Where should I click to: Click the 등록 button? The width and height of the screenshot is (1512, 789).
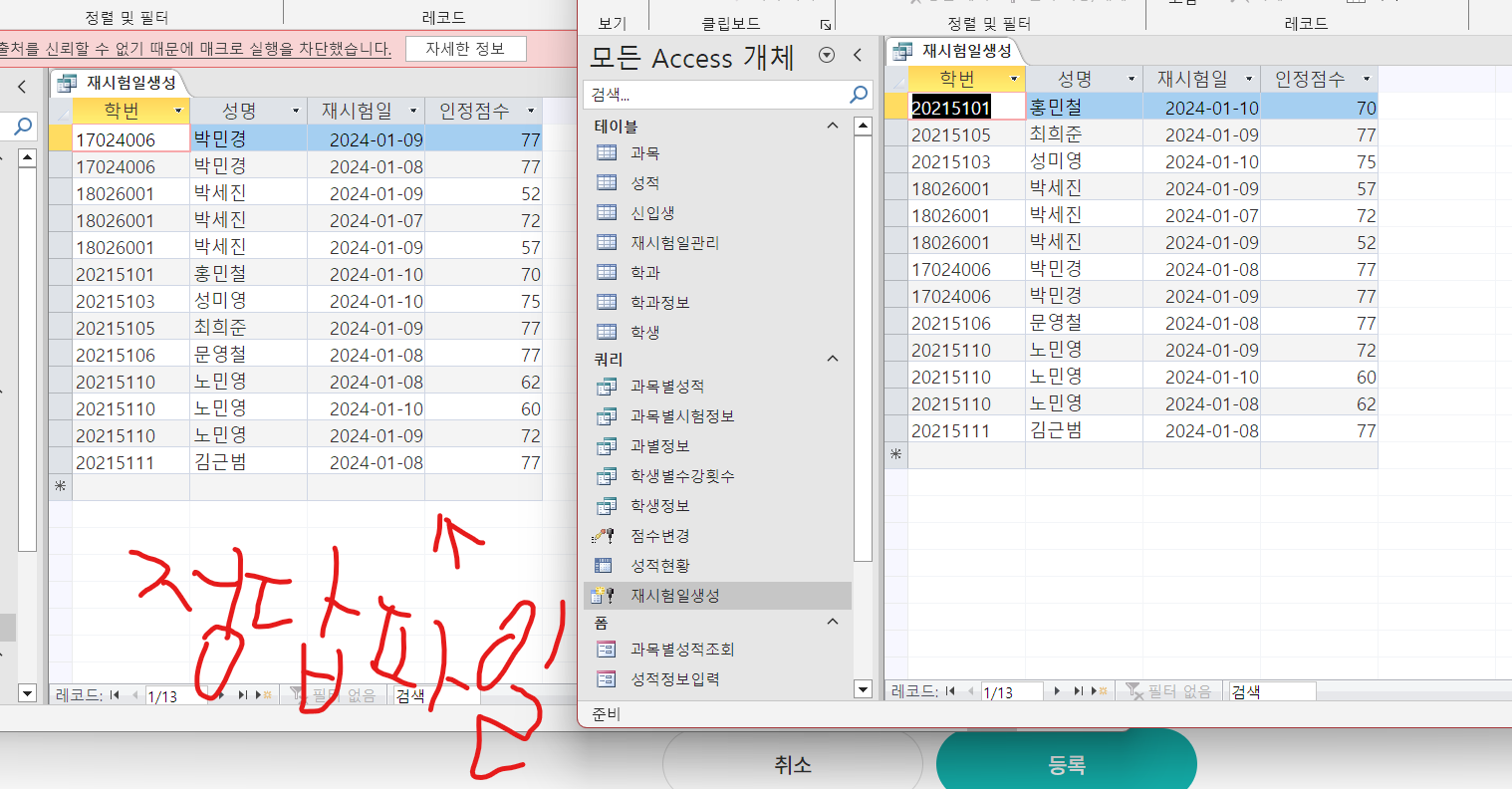click(1066, 764)
